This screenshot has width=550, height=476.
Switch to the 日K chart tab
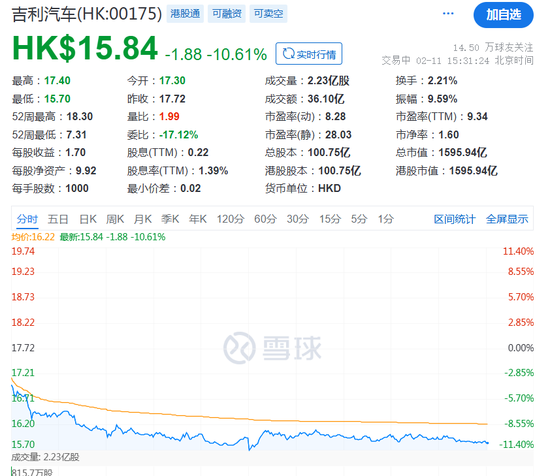tap(88, 219)
